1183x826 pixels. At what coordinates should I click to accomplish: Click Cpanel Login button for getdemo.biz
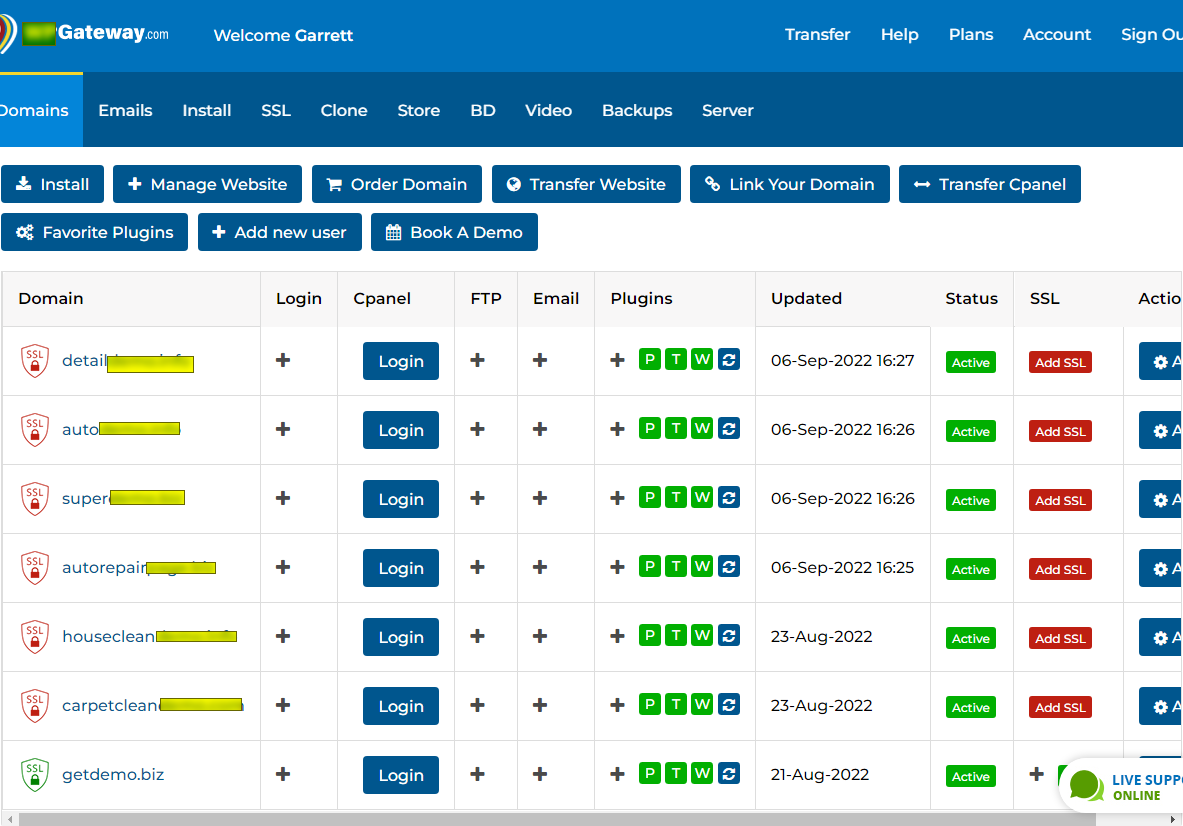(x=401, y=775)
